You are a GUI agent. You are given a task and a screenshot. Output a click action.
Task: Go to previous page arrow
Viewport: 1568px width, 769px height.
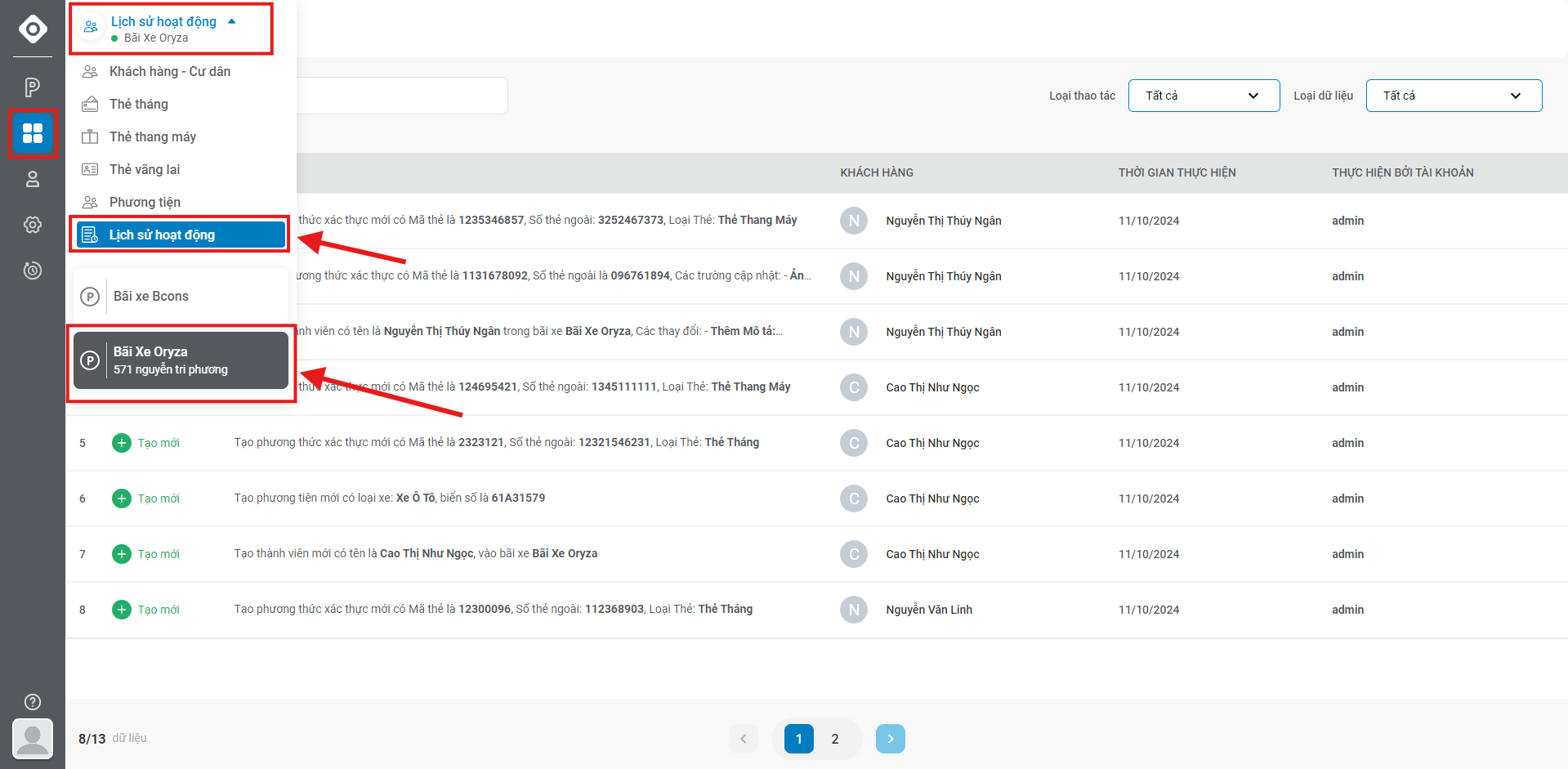pyautogui.click(x=744, y=739)
